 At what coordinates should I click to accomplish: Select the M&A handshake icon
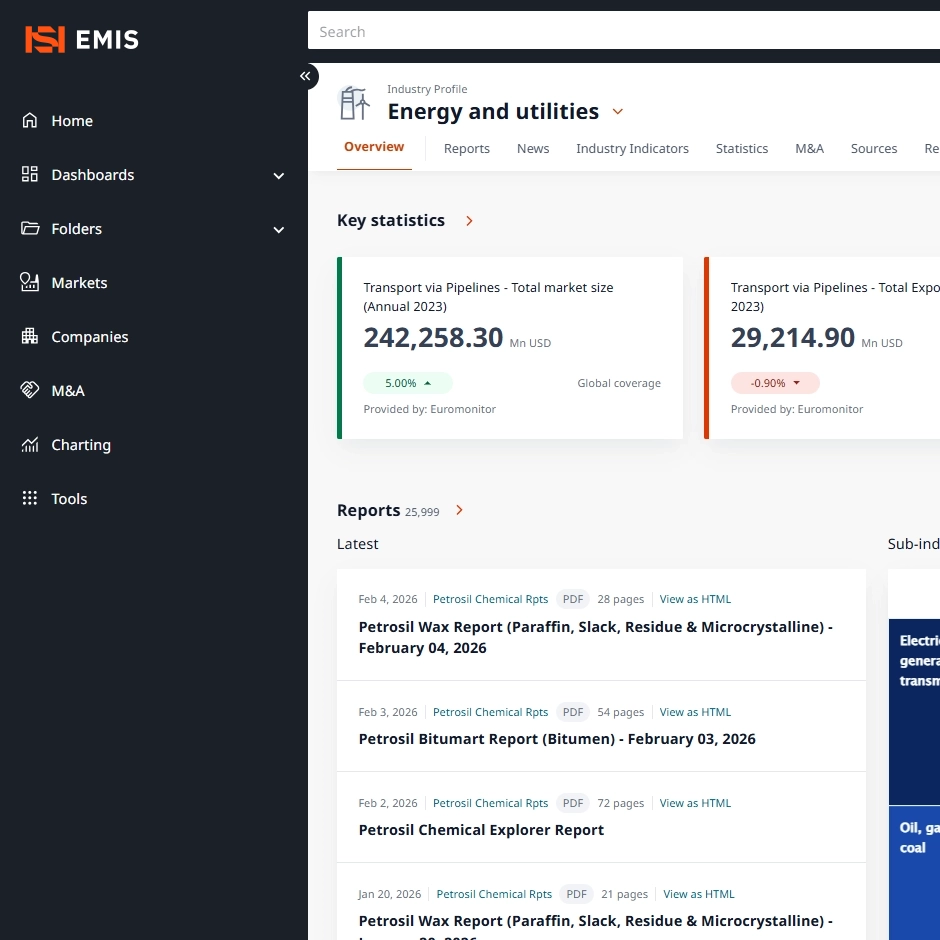[x=30, y=391]
